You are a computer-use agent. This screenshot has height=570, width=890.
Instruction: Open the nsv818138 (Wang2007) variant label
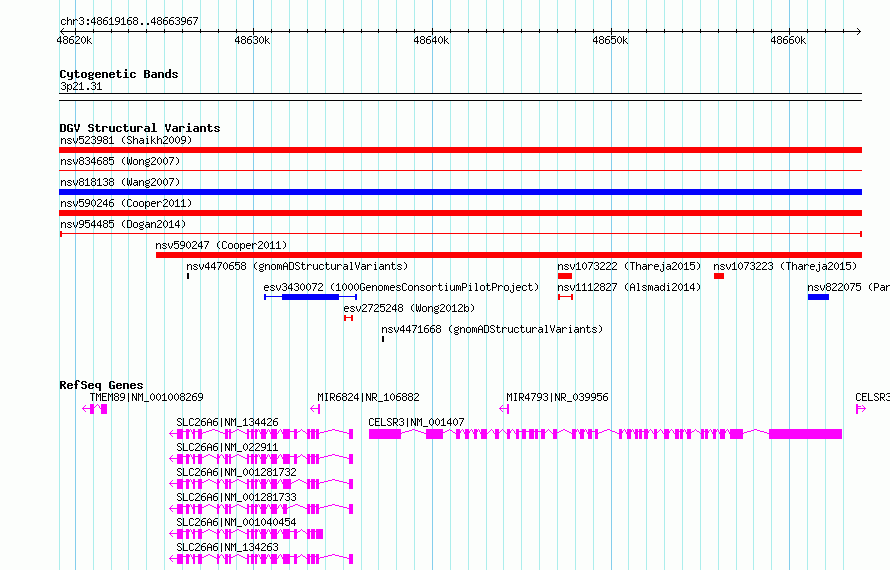(120, 182)
